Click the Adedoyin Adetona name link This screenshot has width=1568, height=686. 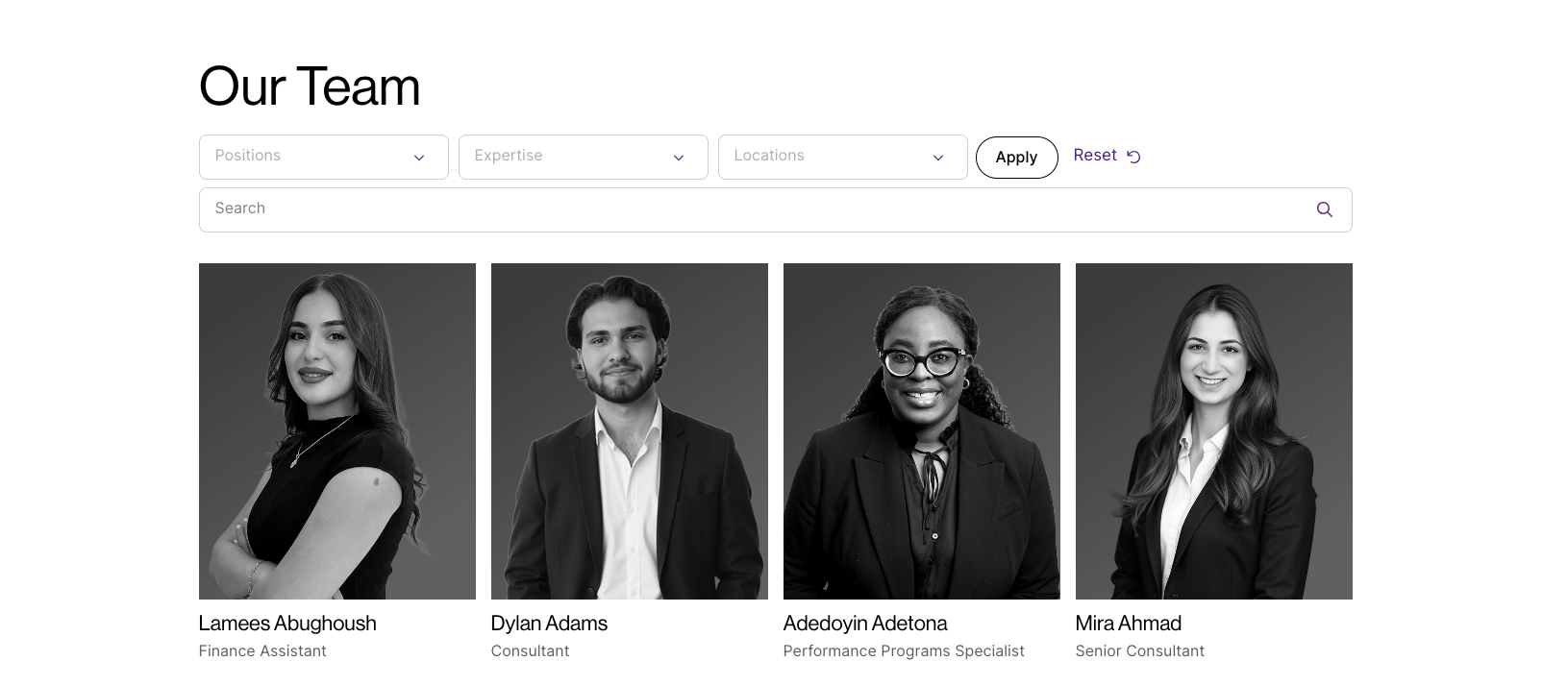point(865,624)
